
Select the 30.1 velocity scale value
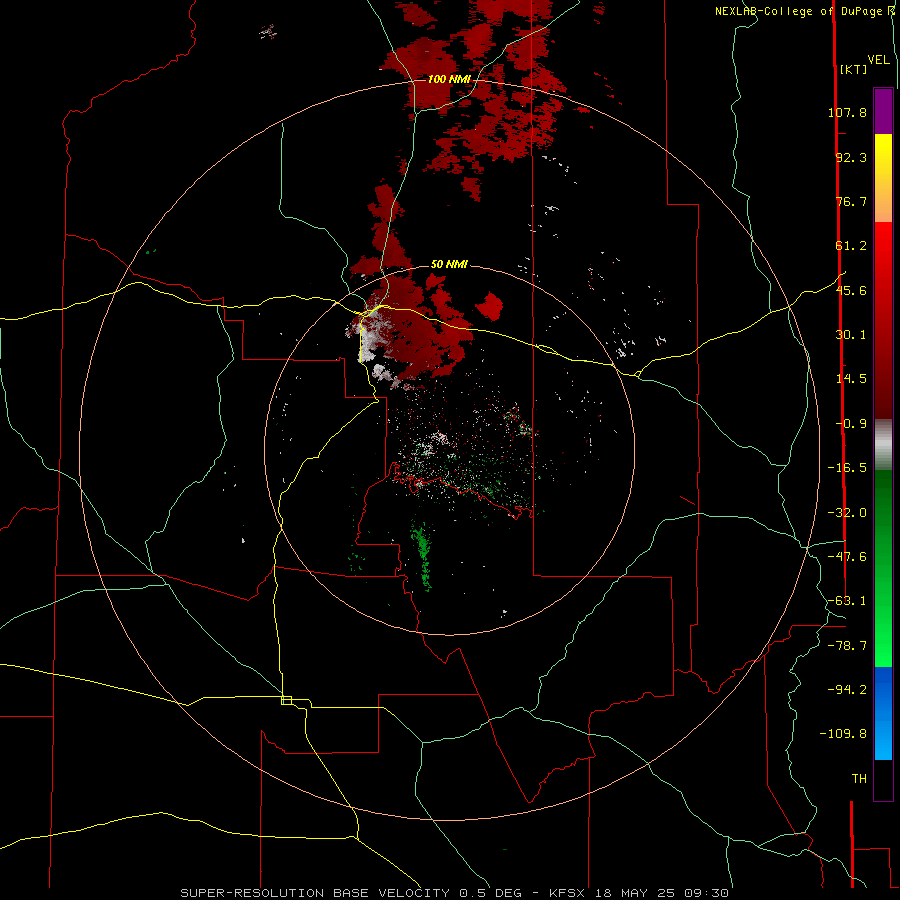(851, 335)
